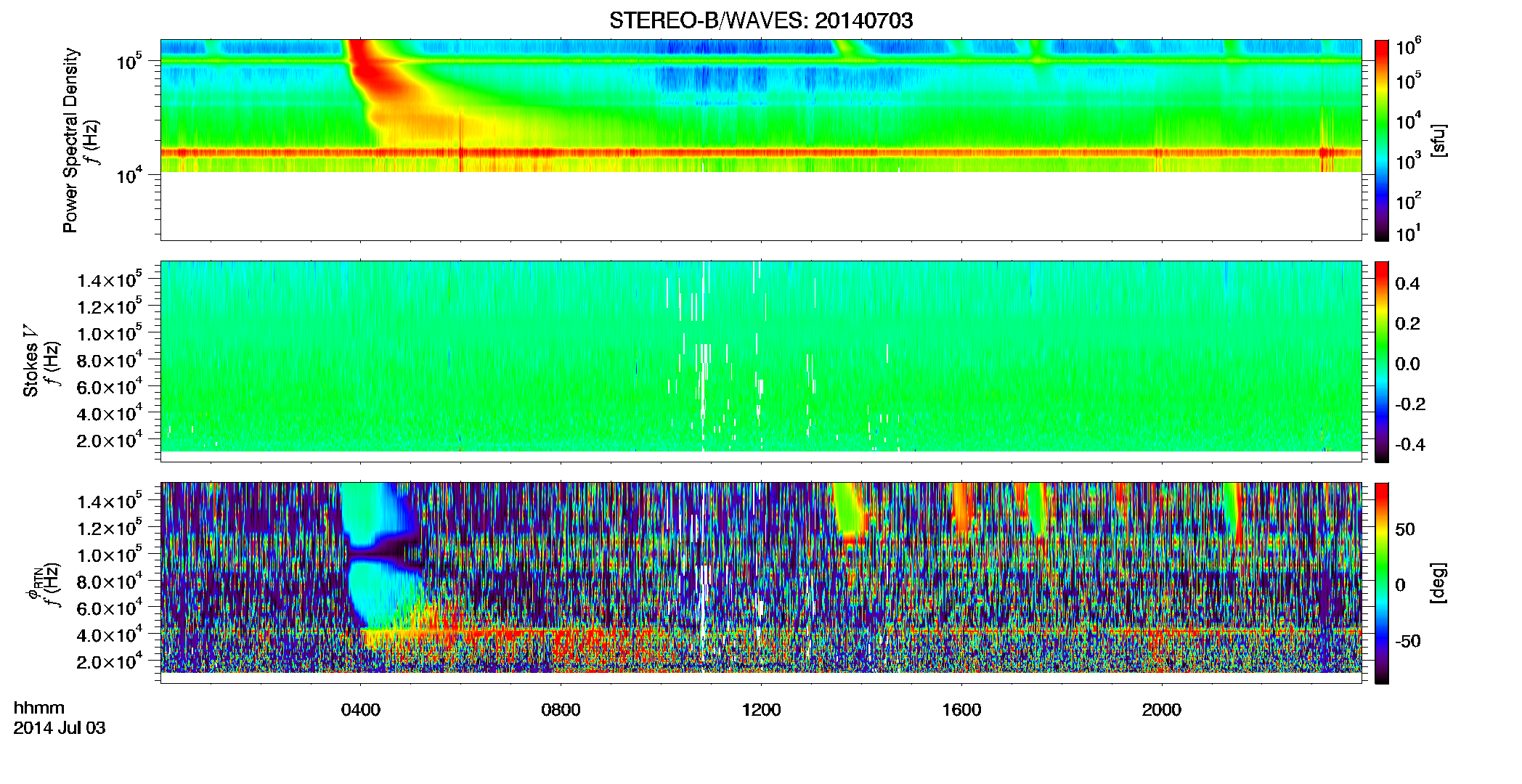1522x784 pixels.
Task: Click the 6.0×10^4 tick on Stokes V axis
Action: (109, 388)
